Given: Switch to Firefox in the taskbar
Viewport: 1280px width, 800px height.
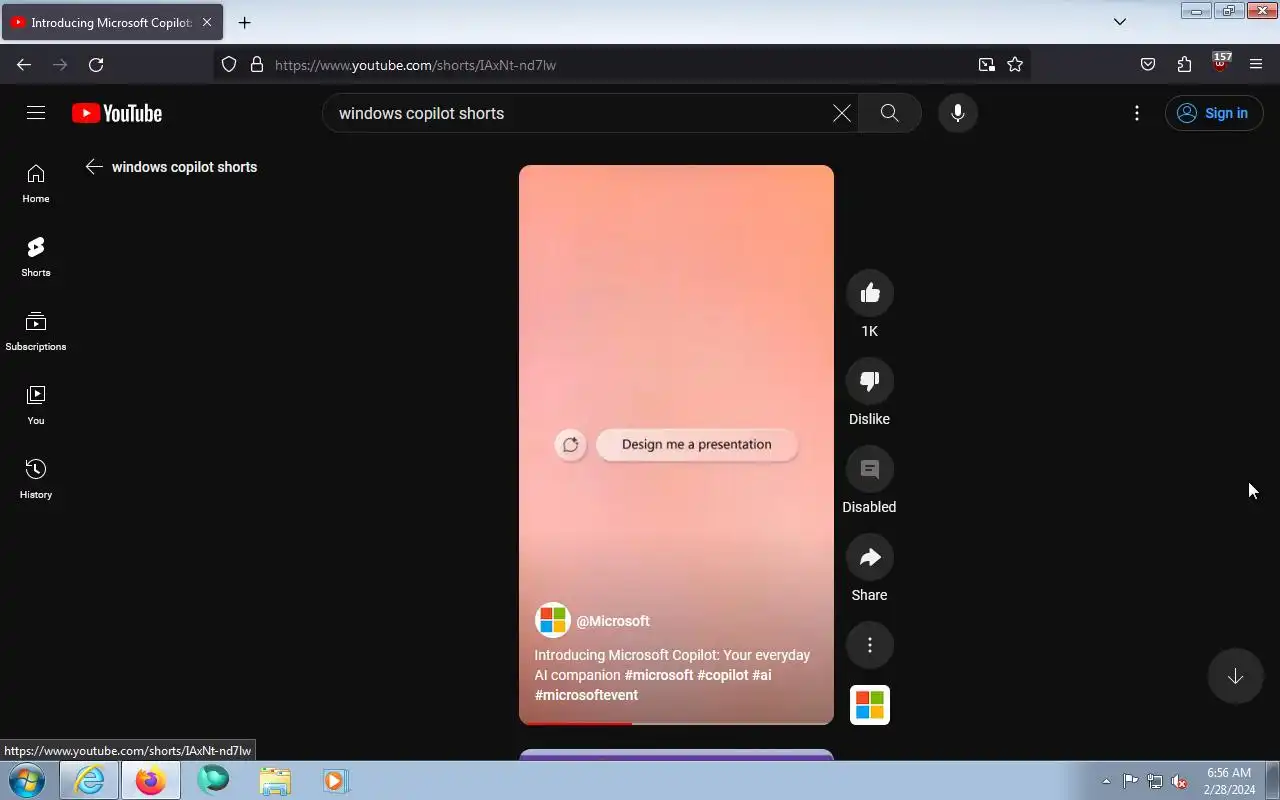Looking at the screenshot, I should point(151,780).
